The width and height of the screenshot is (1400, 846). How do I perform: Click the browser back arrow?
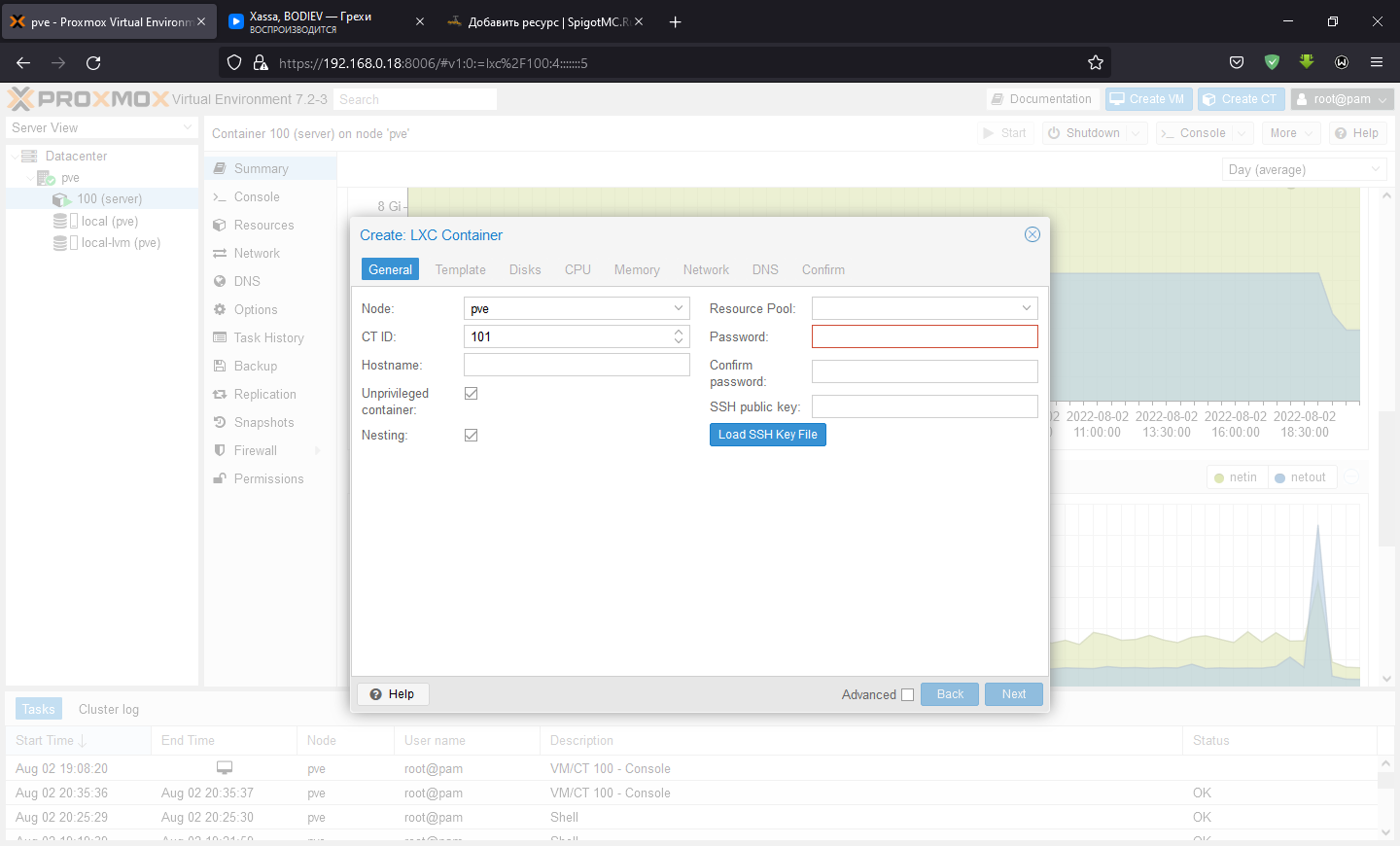(x=23, y=63)
